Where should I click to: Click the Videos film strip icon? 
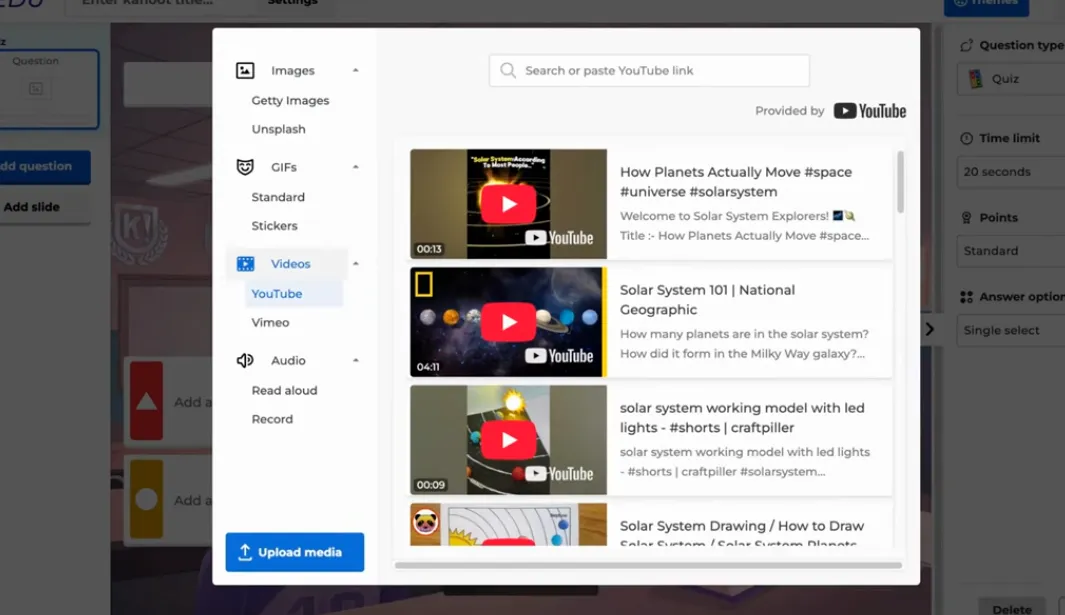tap(245, 264)
